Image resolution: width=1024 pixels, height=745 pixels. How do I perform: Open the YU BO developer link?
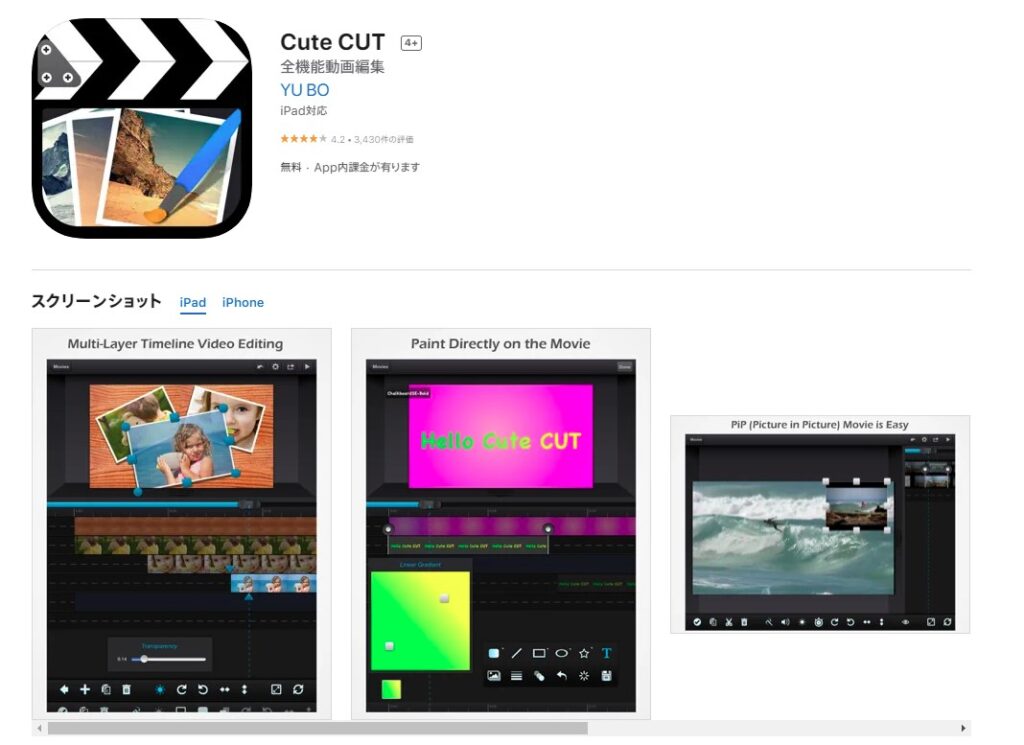point(304,90)
